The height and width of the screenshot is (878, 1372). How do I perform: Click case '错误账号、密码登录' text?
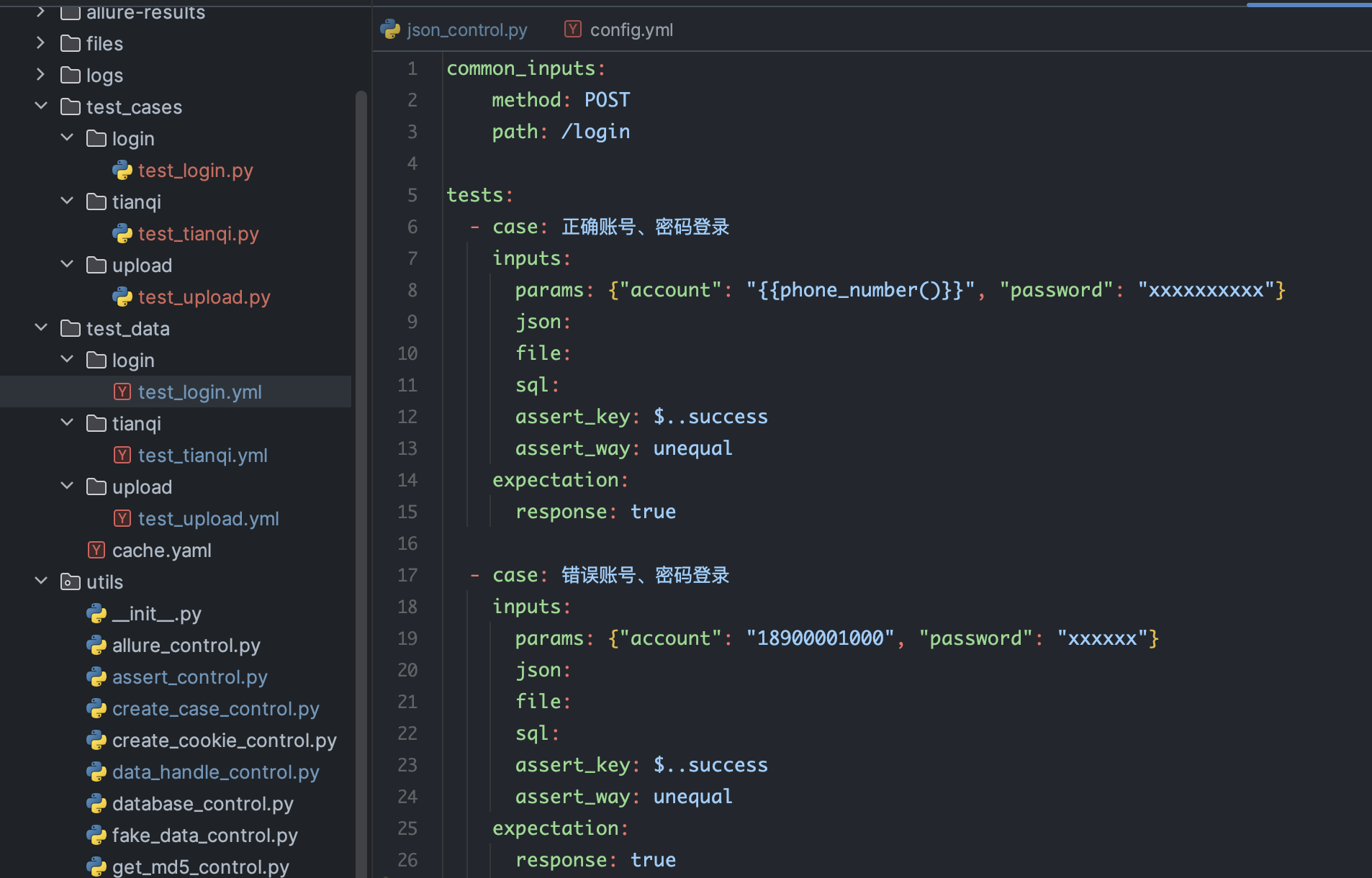[x=645, y=575]
